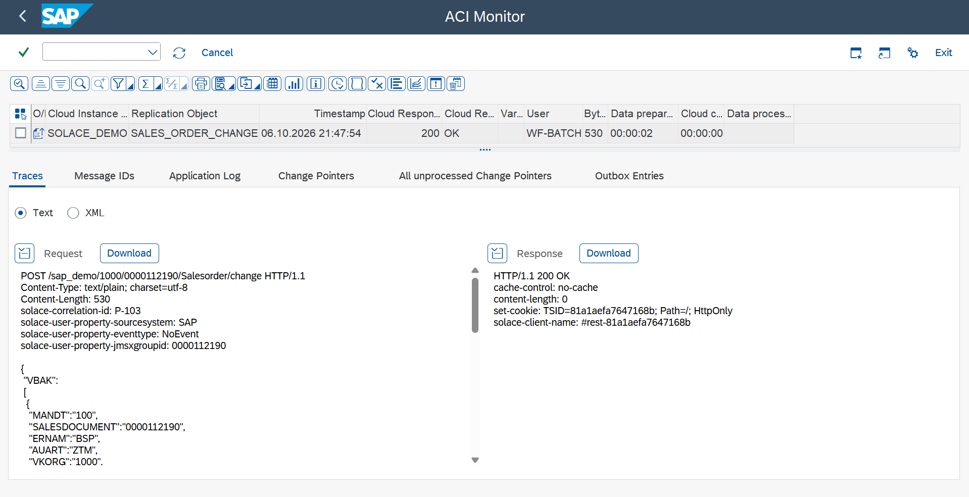Select the XML radio button

pyautogui.click(x=73, y=213)
